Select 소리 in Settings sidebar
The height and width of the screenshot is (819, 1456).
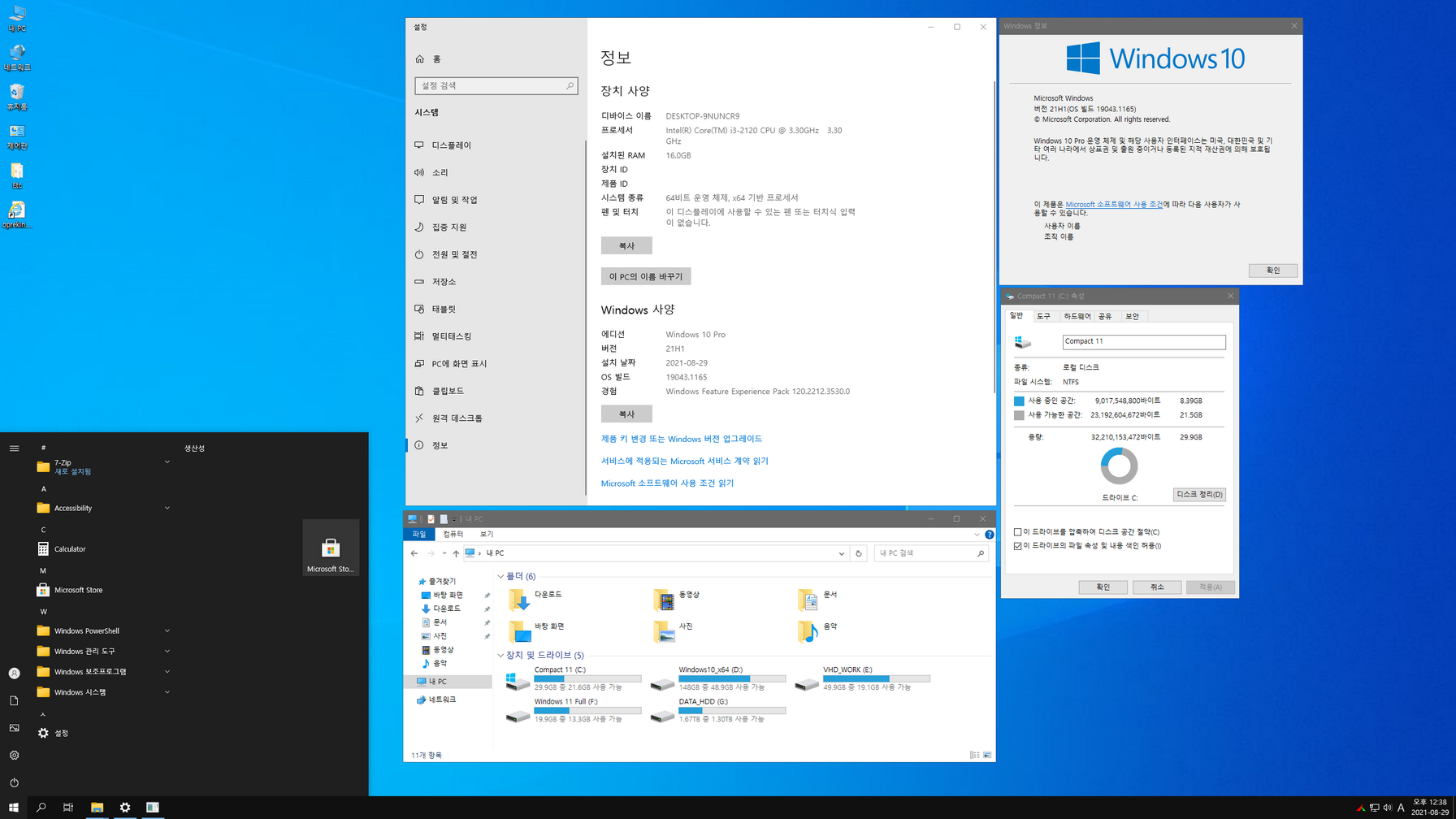496,172
